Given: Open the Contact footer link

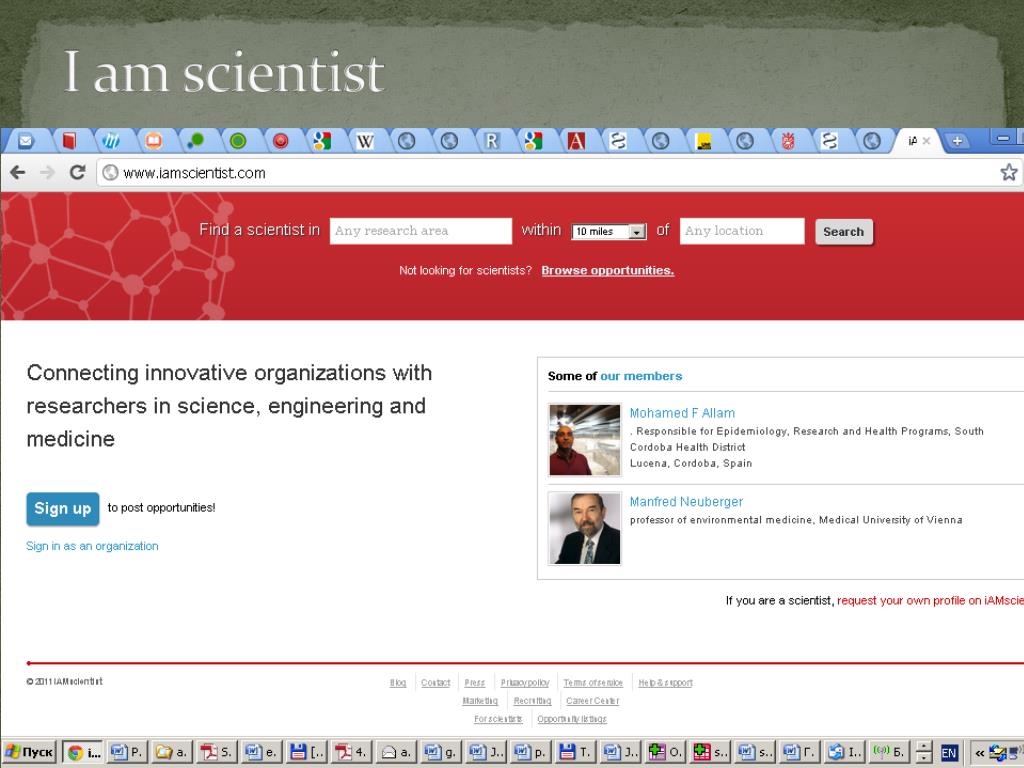Looking at the screenshot, I should [x=436, y=682].
